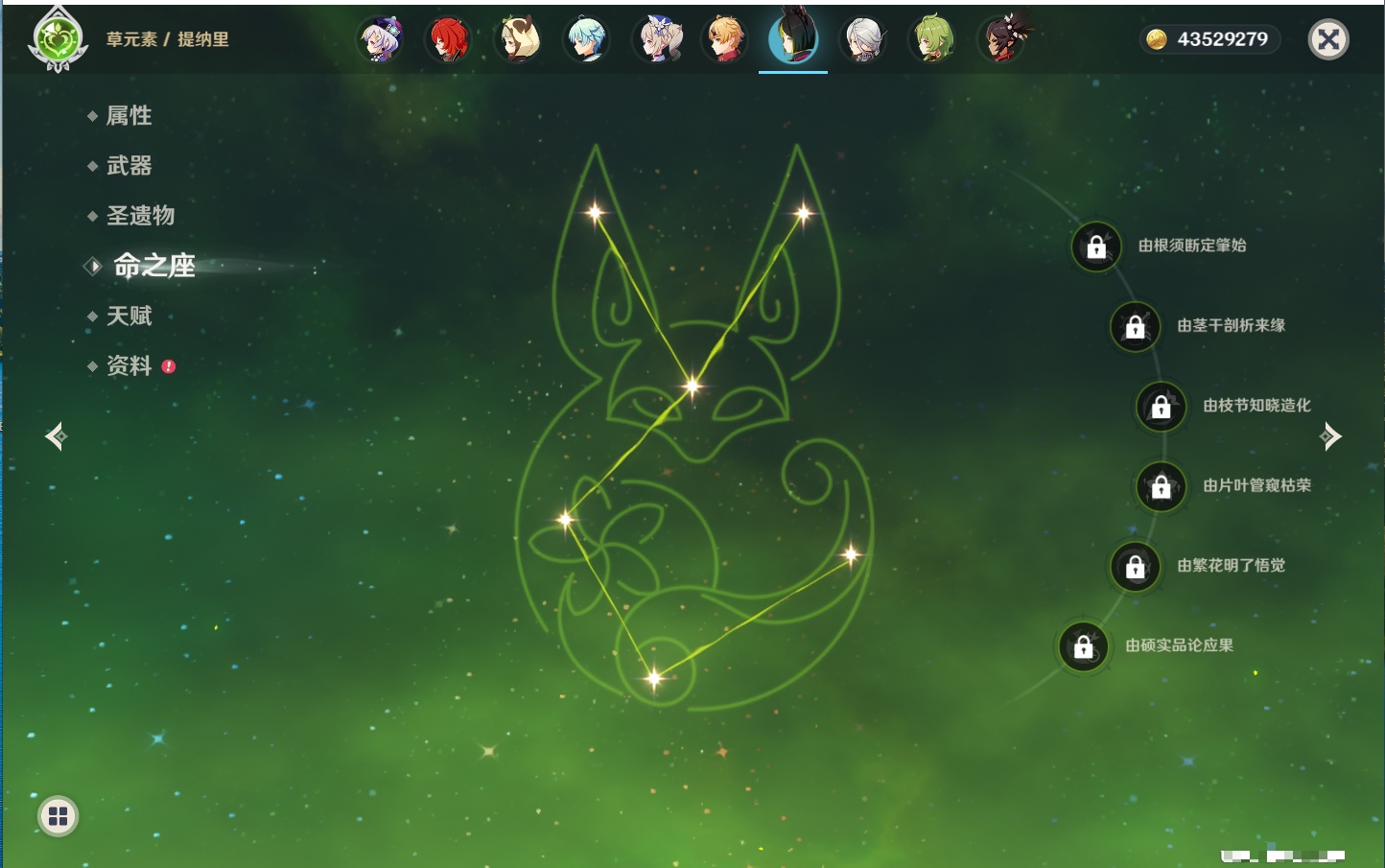Select the green-haired Collei avatar
This screenshot has height=868, width=1385.
pos(932,40)
